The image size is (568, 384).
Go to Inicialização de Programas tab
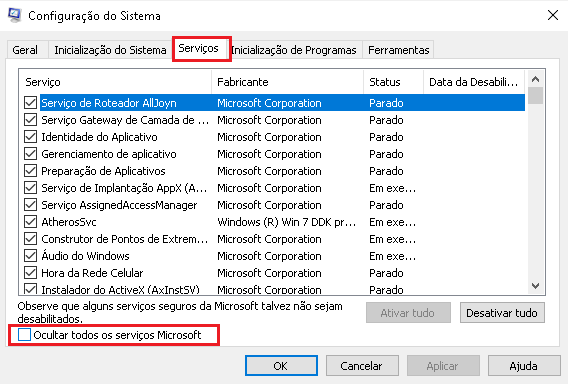[294, 50]
